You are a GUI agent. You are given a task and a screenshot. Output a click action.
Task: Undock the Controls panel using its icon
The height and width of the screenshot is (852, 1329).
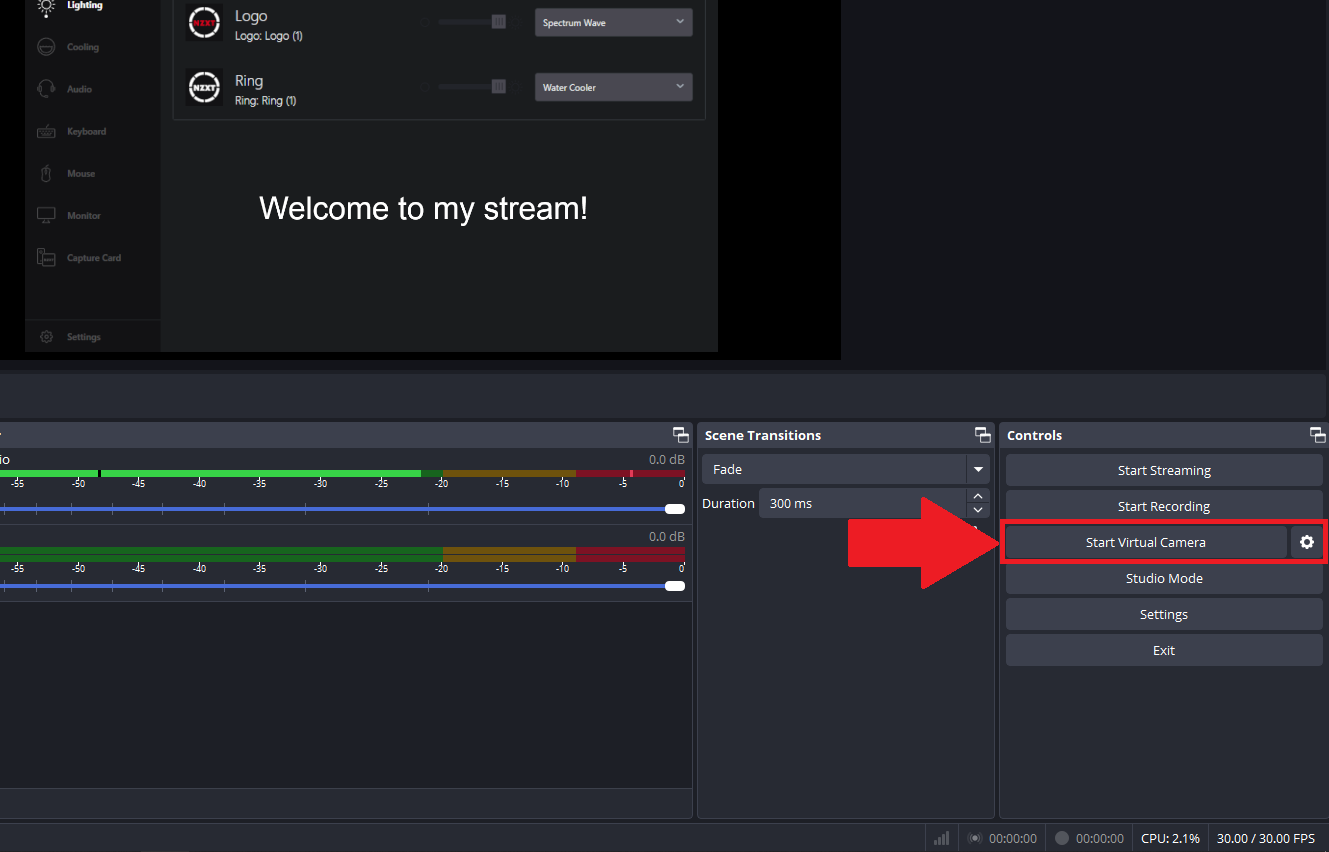tap(1318, 435)
